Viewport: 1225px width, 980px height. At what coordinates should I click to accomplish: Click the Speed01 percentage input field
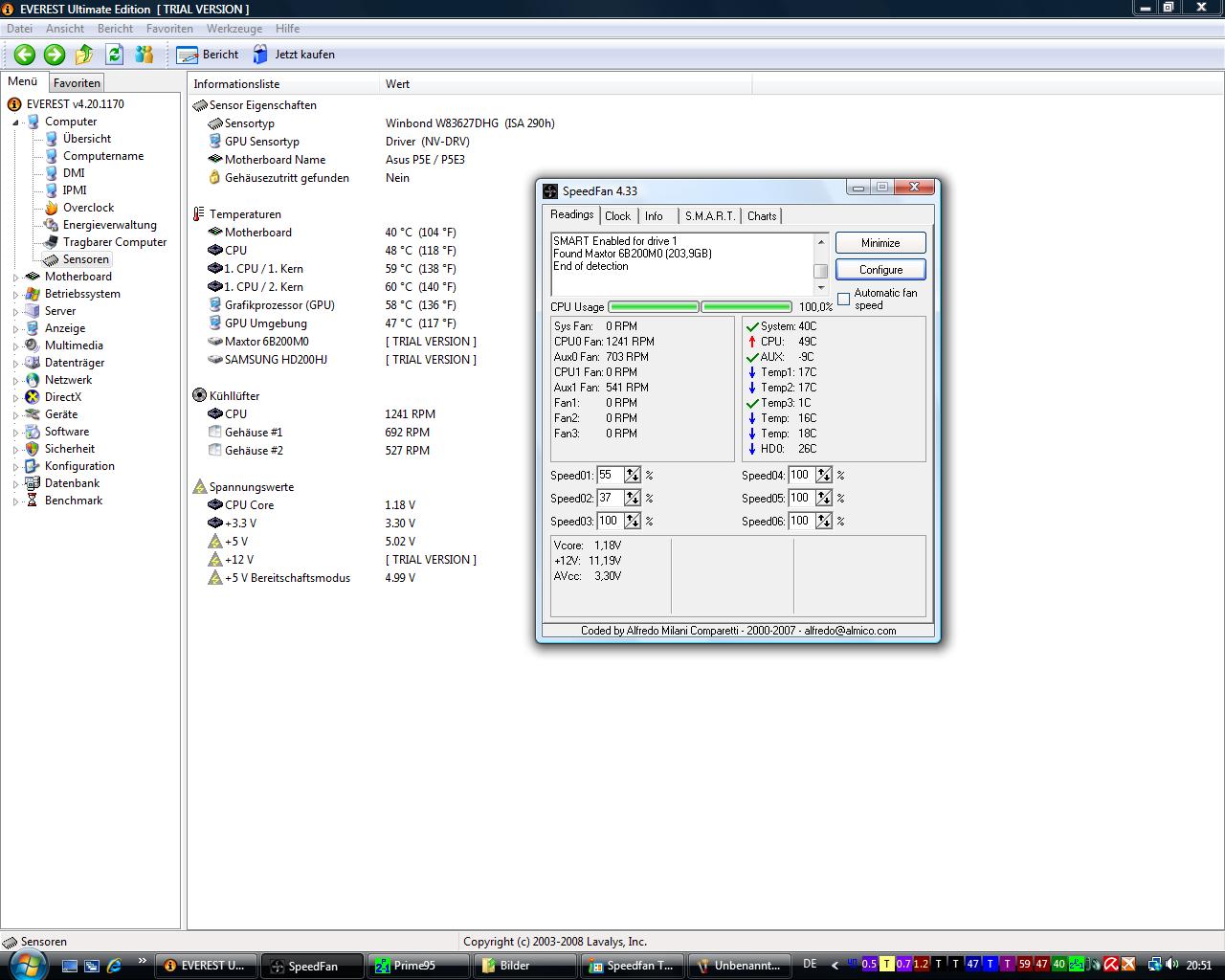point(611,475)
